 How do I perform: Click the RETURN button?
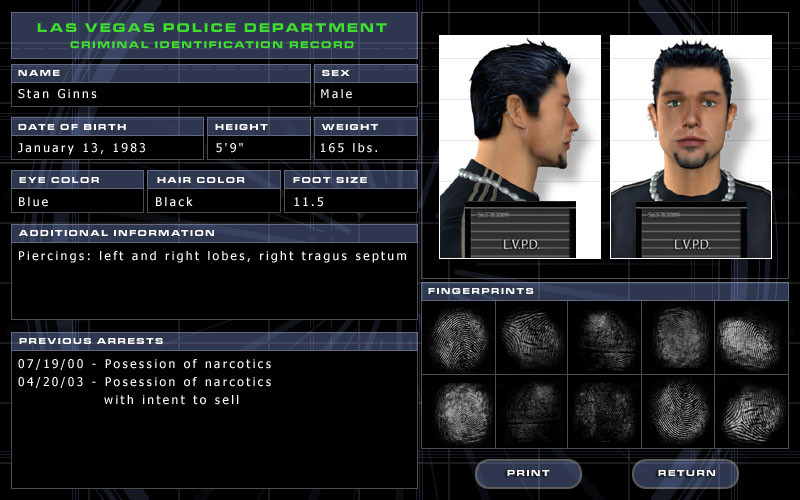[685, 473]
